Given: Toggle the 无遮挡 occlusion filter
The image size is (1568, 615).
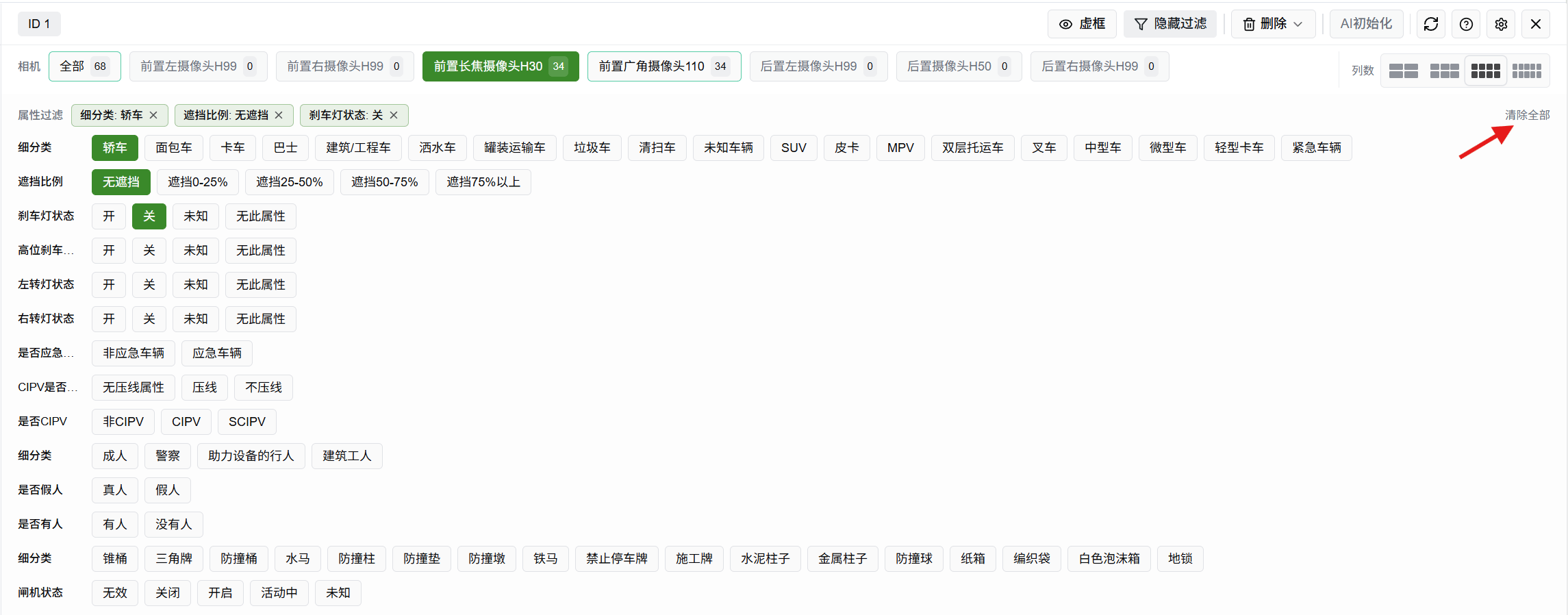Looking at the screenshot, I should 121,182.
